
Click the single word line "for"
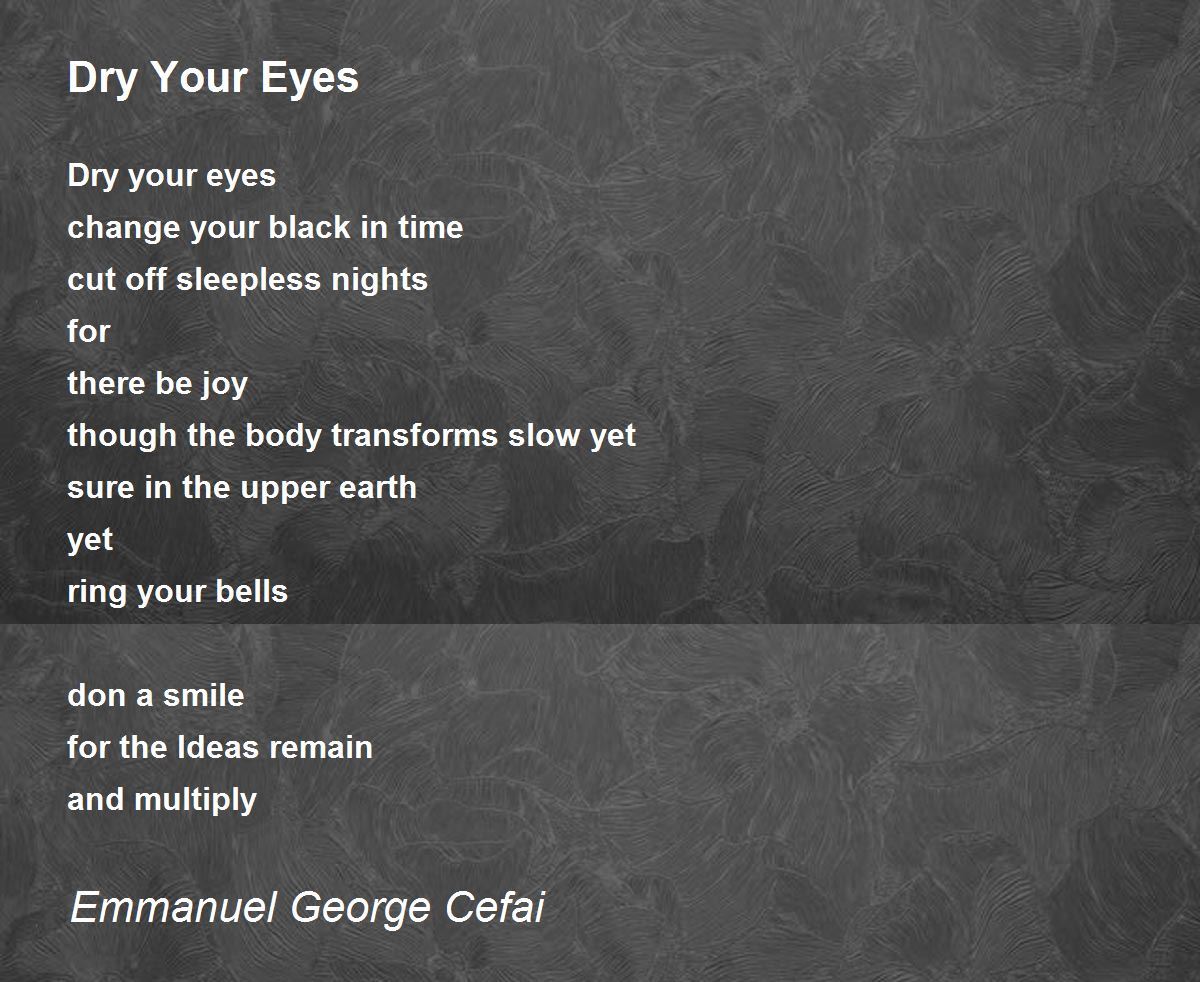(89, 331)
